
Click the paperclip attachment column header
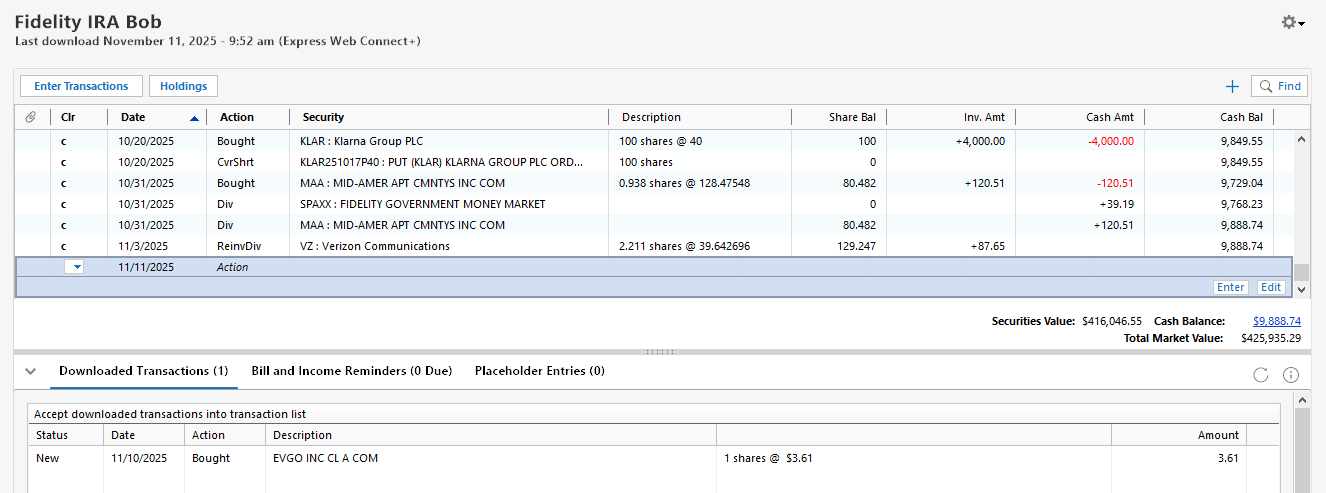pyautogui.click(x=31, y=117)
